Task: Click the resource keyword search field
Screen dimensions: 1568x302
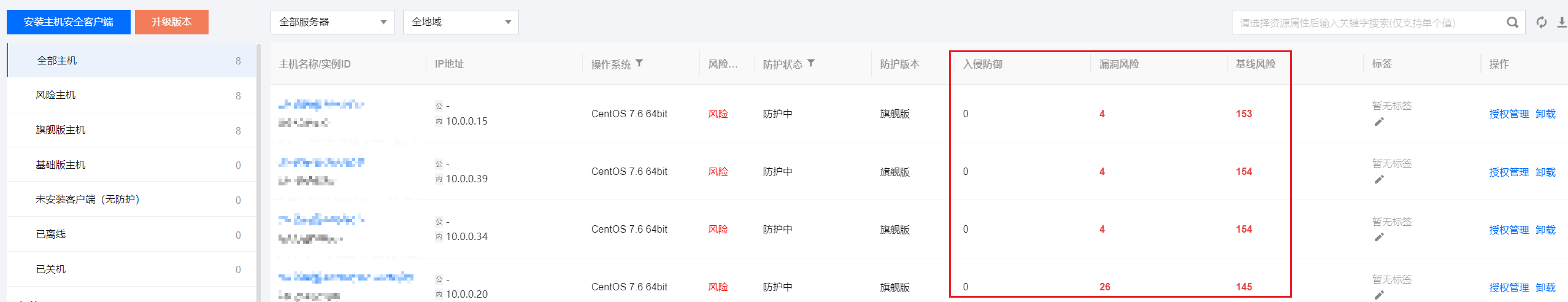Action: [x=1368, y=23]
